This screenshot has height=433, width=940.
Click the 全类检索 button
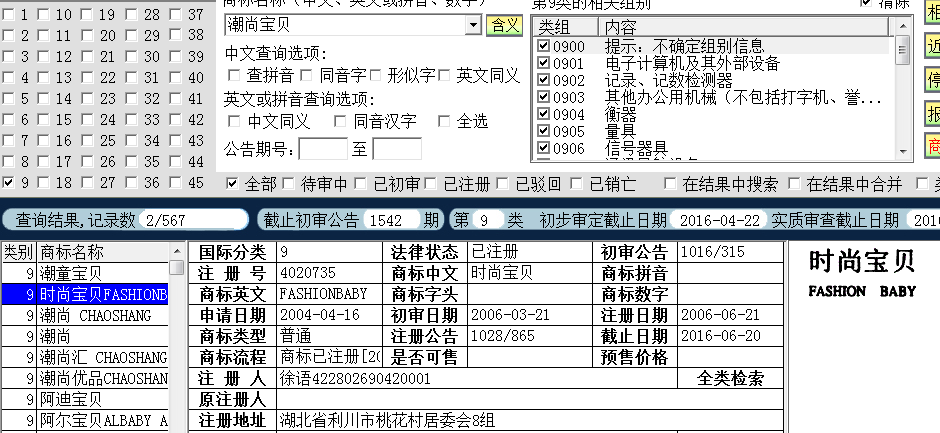[x=730, y=378]
